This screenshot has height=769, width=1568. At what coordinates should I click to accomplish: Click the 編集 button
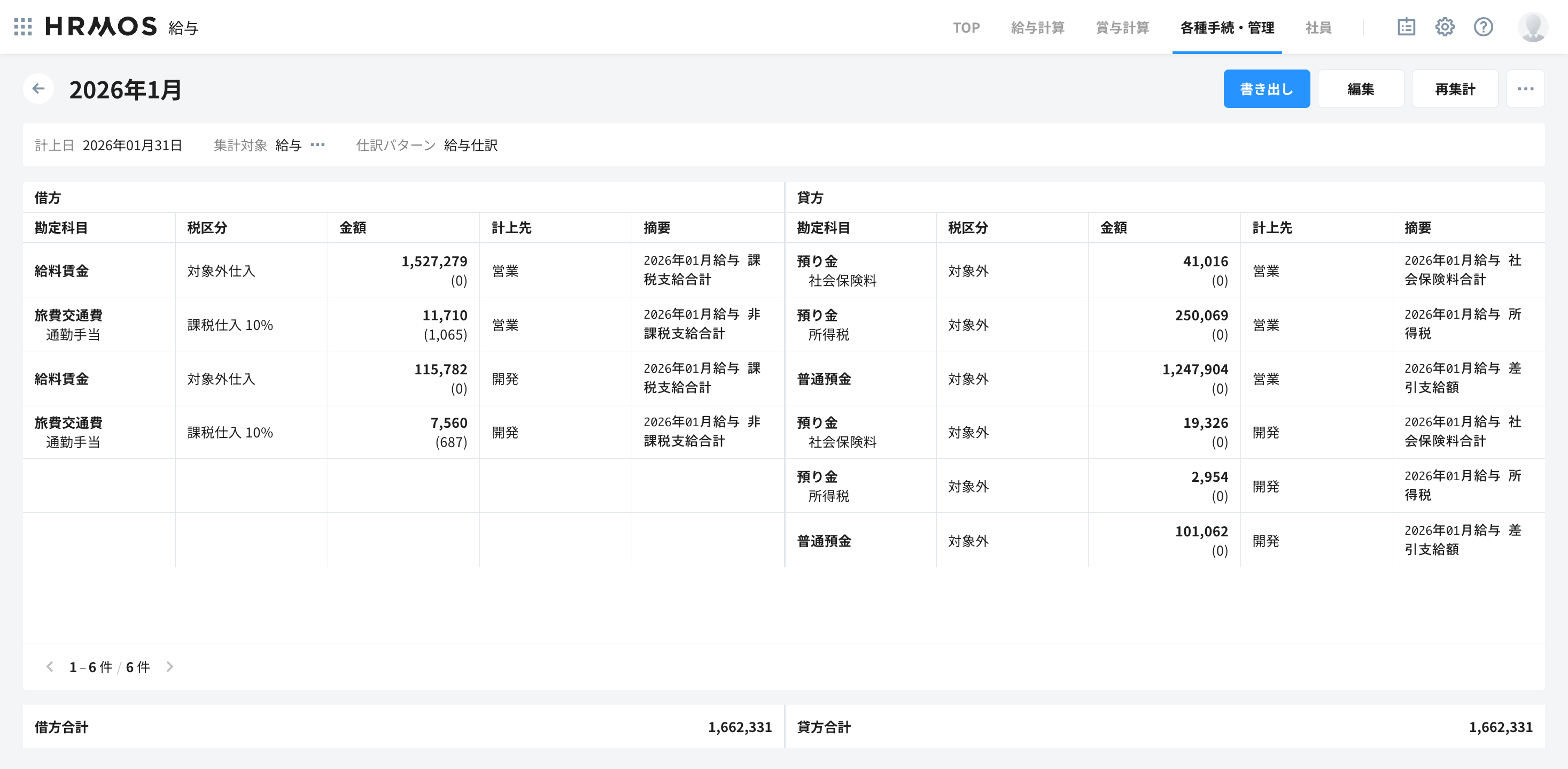coord(1361,89)
